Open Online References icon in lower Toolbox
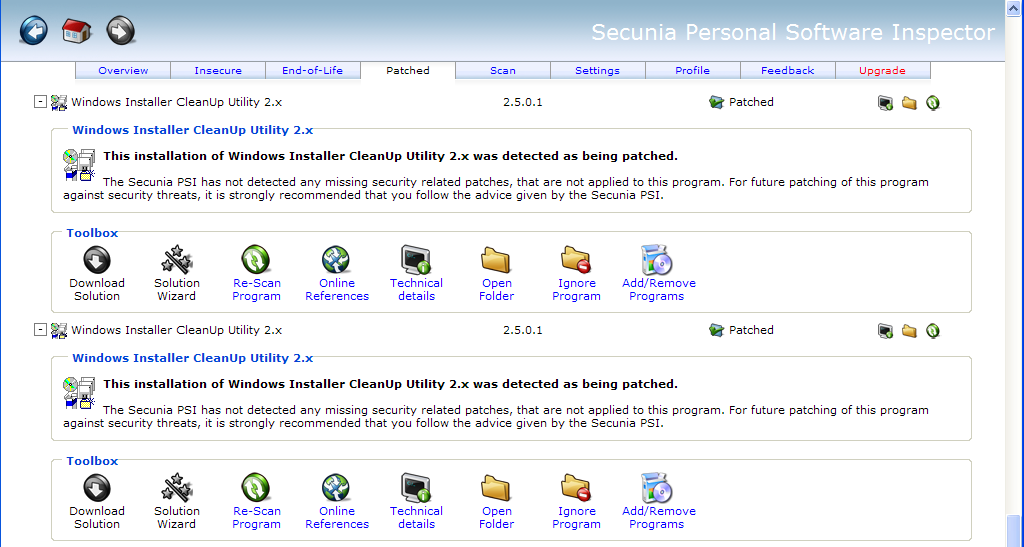 click(x=336, y=488)
